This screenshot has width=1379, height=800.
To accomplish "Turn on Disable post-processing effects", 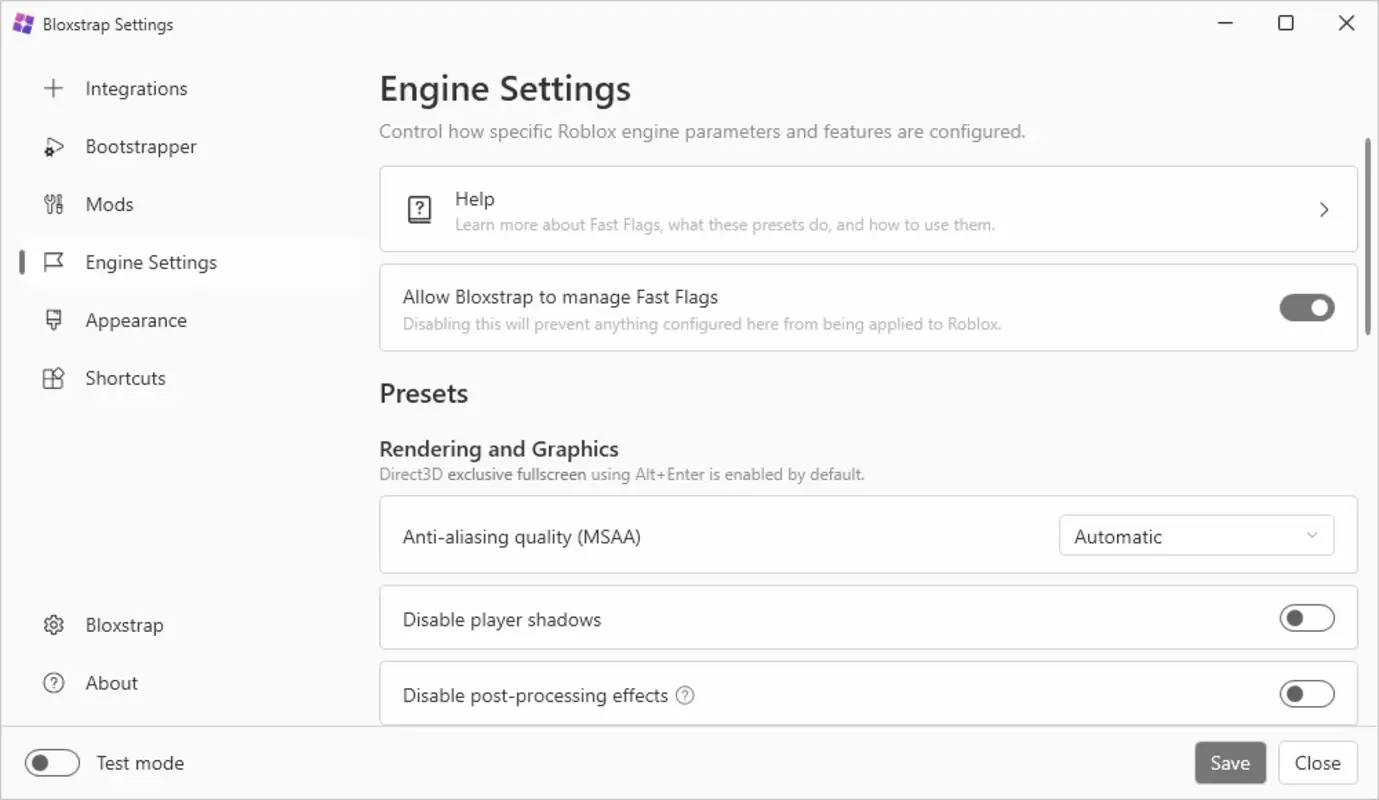I will [x=1306, y=693].
